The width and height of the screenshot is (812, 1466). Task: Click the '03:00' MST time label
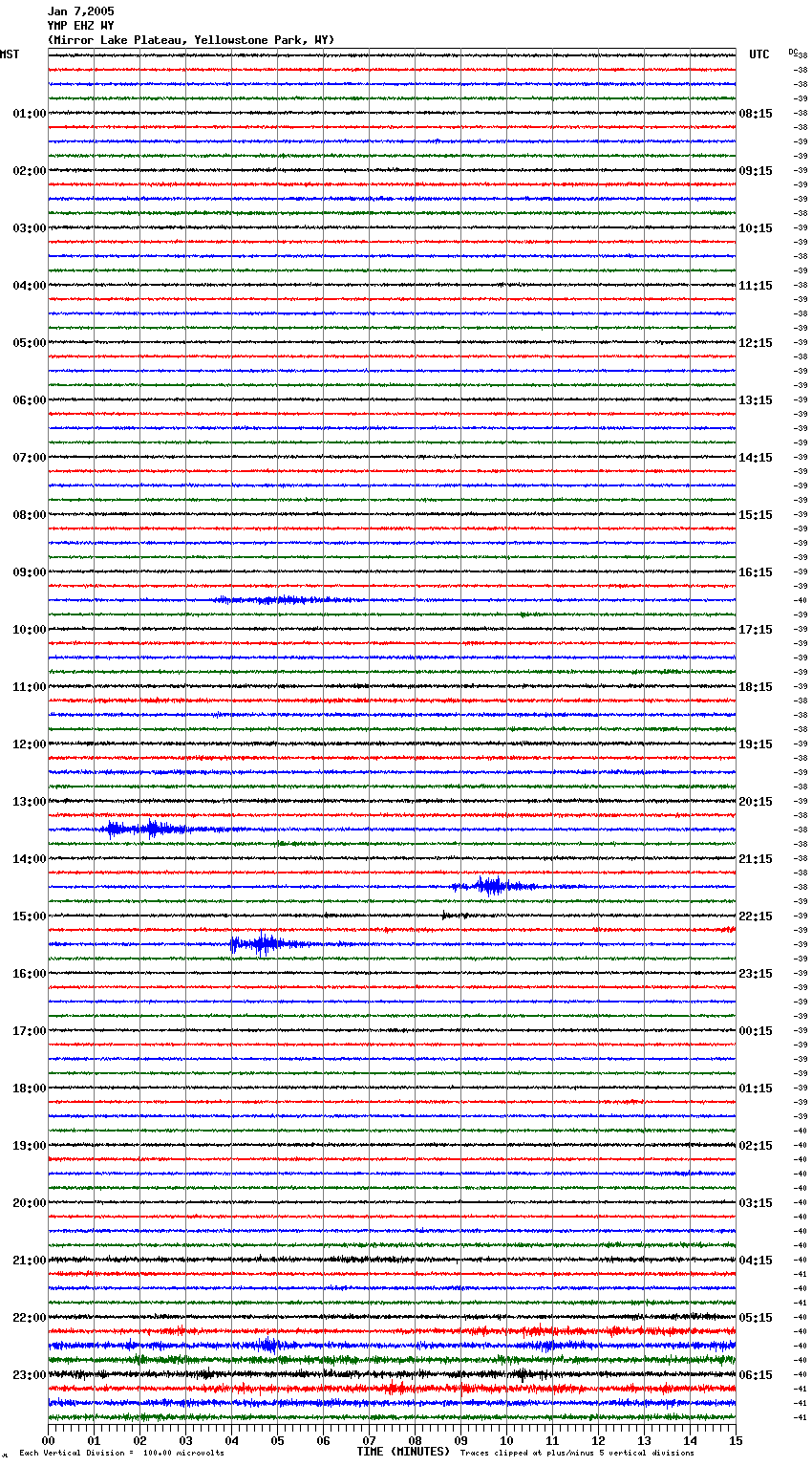click(30, 228)
